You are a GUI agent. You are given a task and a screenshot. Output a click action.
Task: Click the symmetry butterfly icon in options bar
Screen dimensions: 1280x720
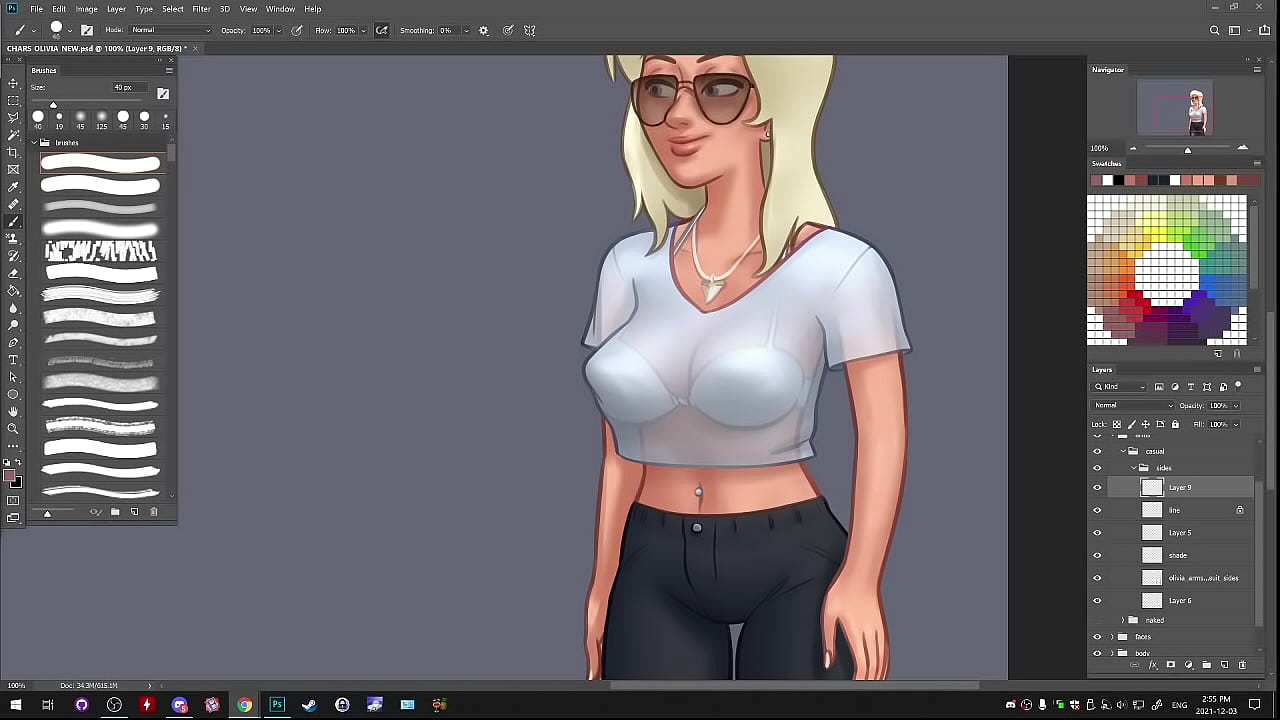530,30
